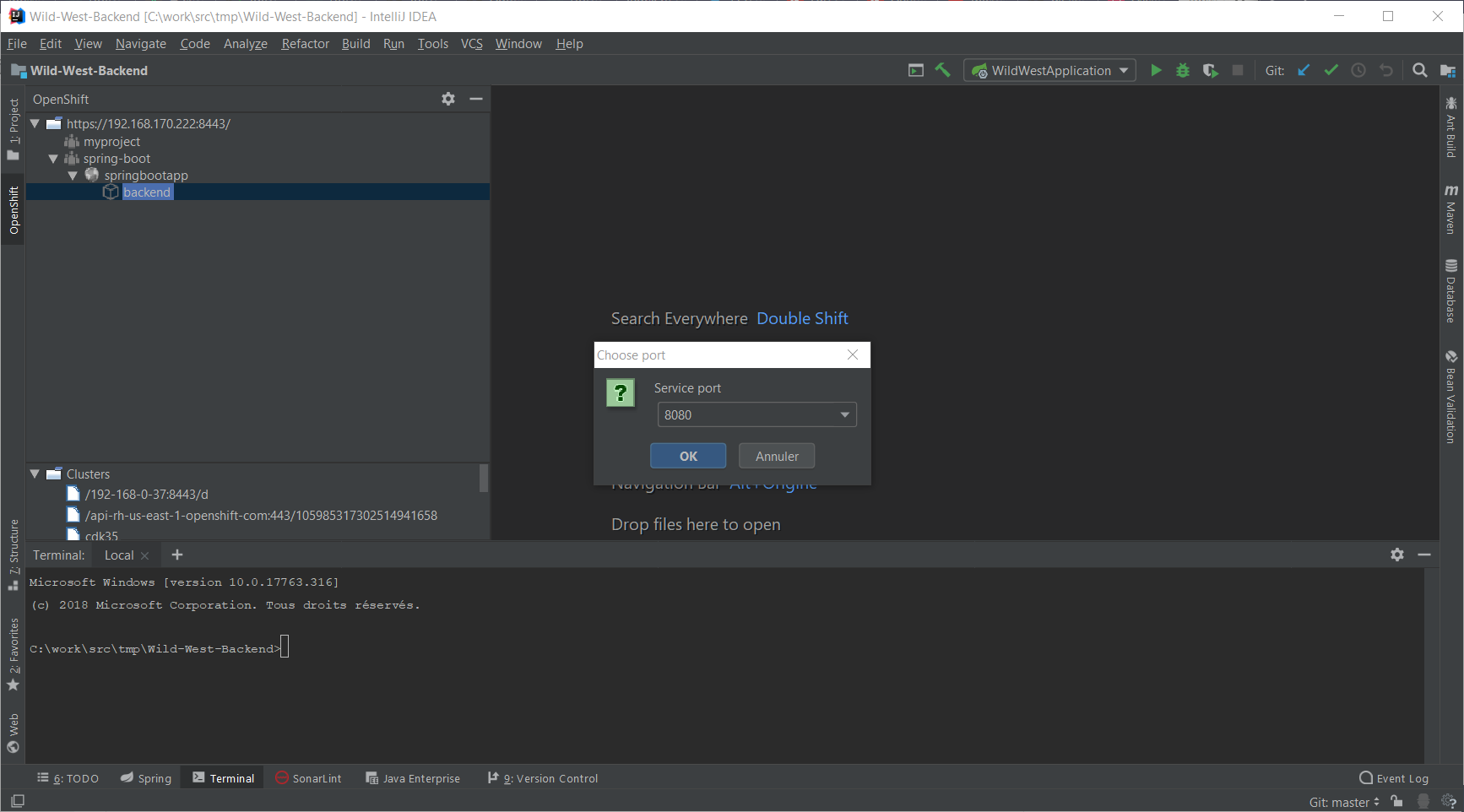Select the backend component
The image size is (1464, 812).
pyautogui.click(x=147, y=192)
